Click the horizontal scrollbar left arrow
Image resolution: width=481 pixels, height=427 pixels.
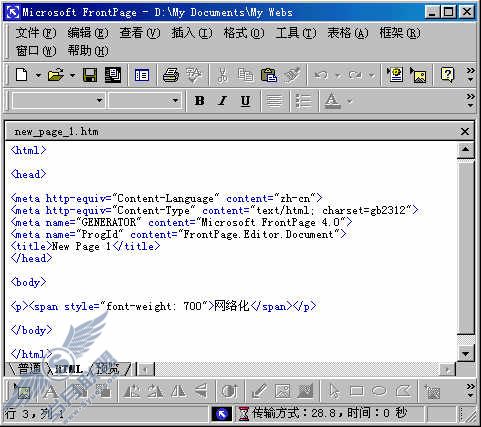145,369
